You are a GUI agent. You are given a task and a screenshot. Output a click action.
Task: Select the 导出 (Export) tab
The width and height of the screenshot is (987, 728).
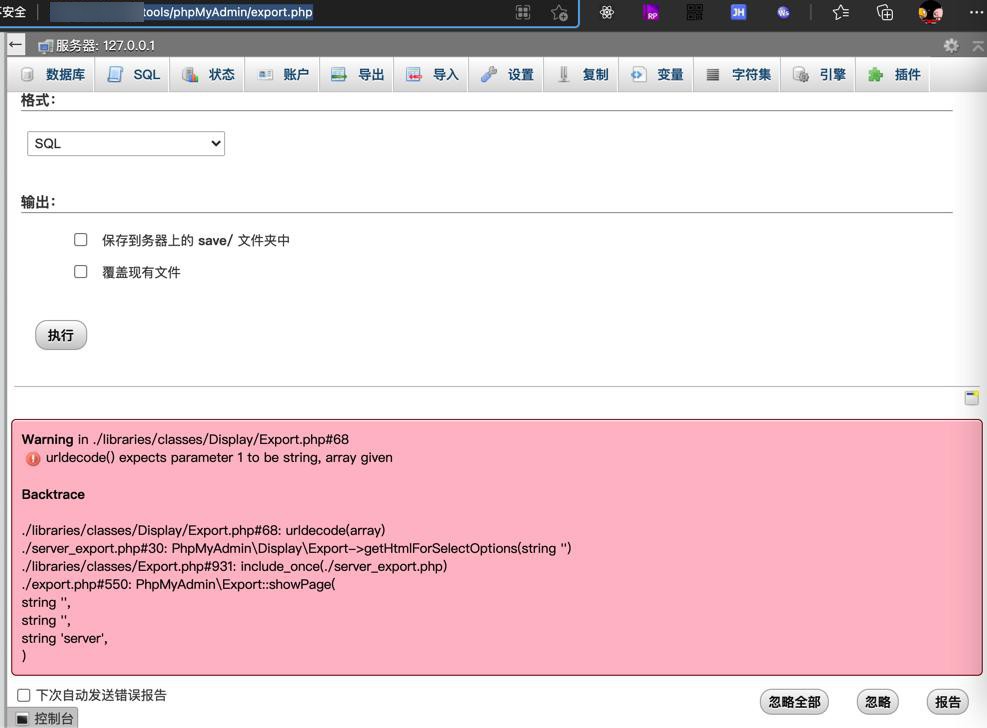pyautogui.click(x=358, y=74)
